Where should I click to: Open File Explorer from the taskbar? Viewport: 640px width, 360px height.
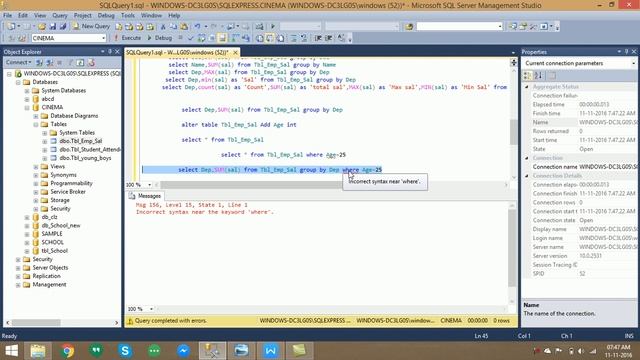(38, 351)
